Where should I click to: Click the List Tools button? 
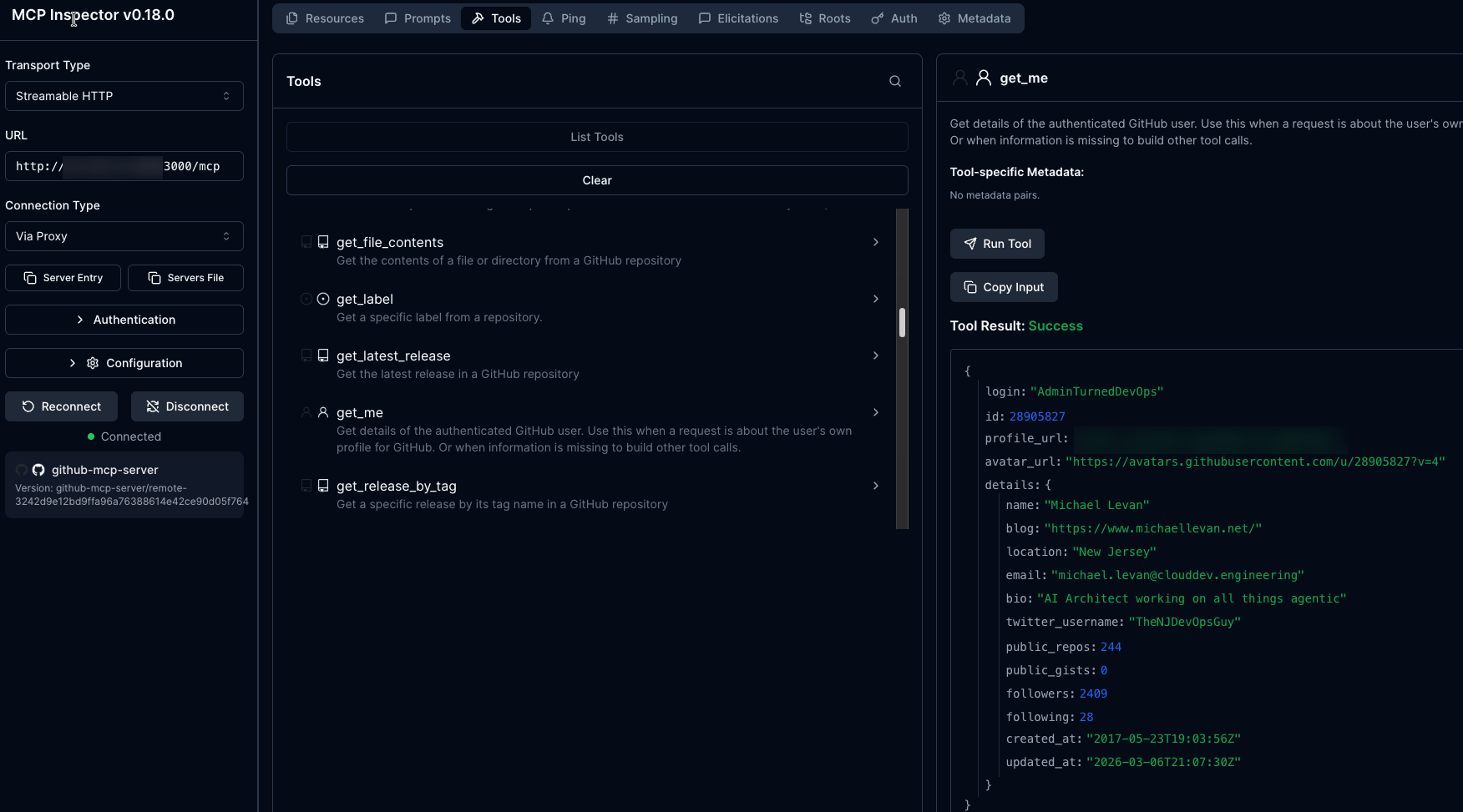[596, 137]
